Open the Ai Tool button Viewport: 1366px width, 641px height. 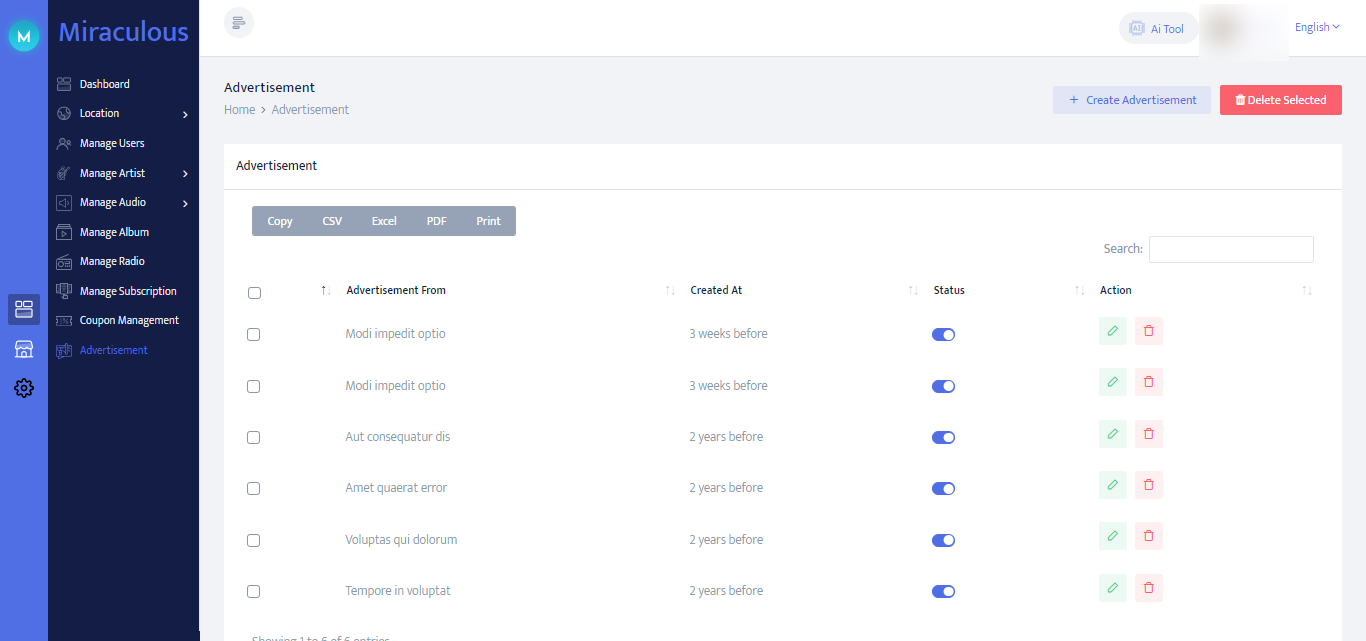(1157, 29)
